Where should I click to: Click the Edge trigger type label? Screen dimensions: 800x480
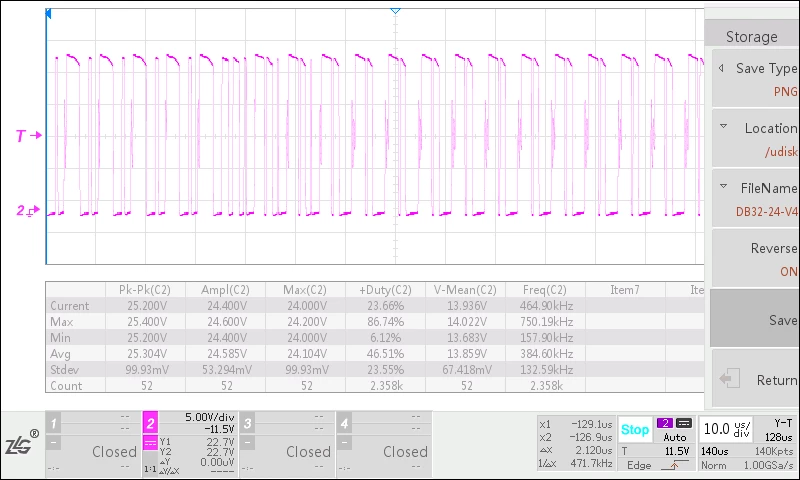coord(639,465)
